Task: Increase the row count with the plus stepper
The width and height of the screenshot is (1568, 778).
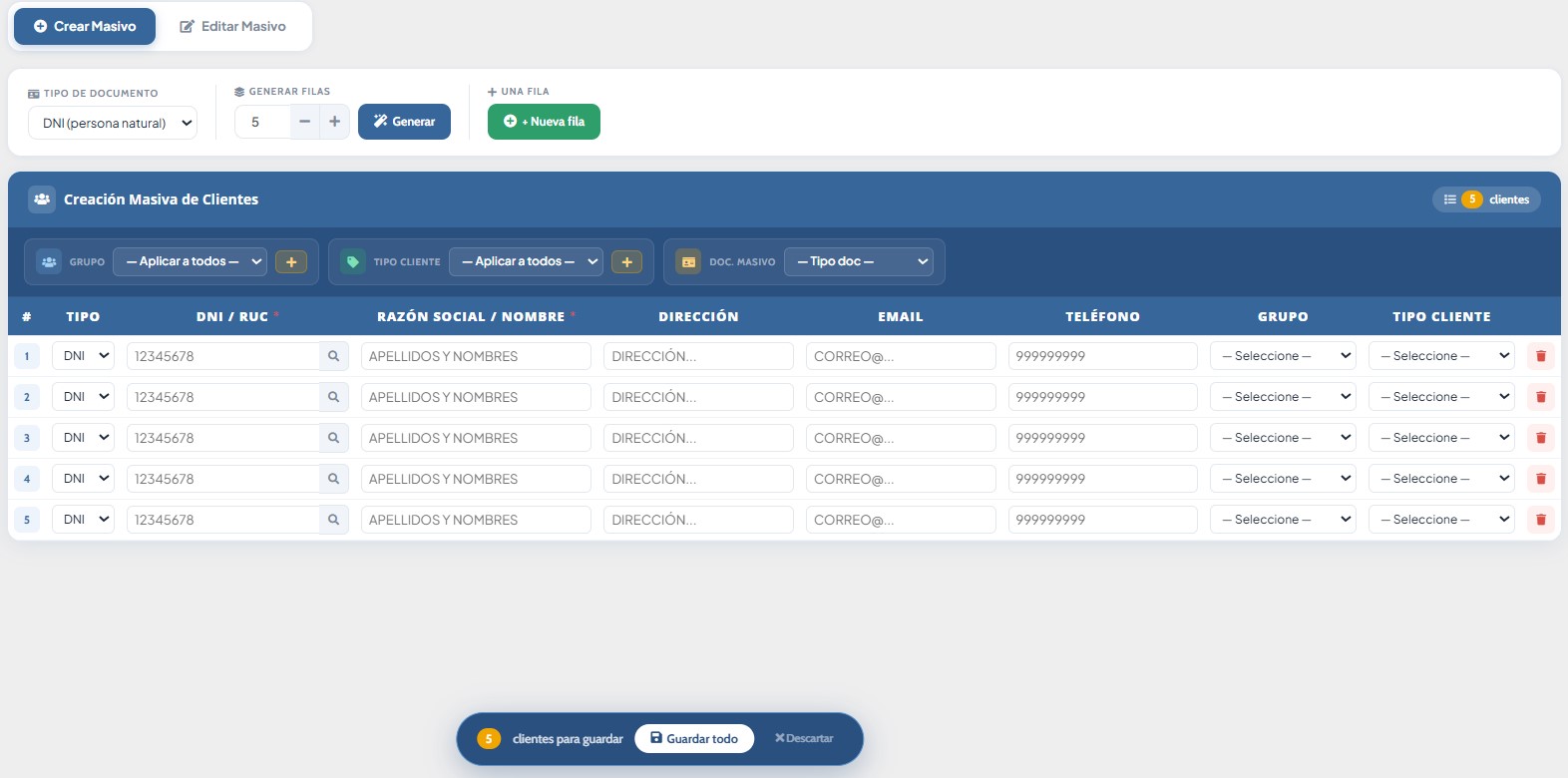Action: point(335,122)
